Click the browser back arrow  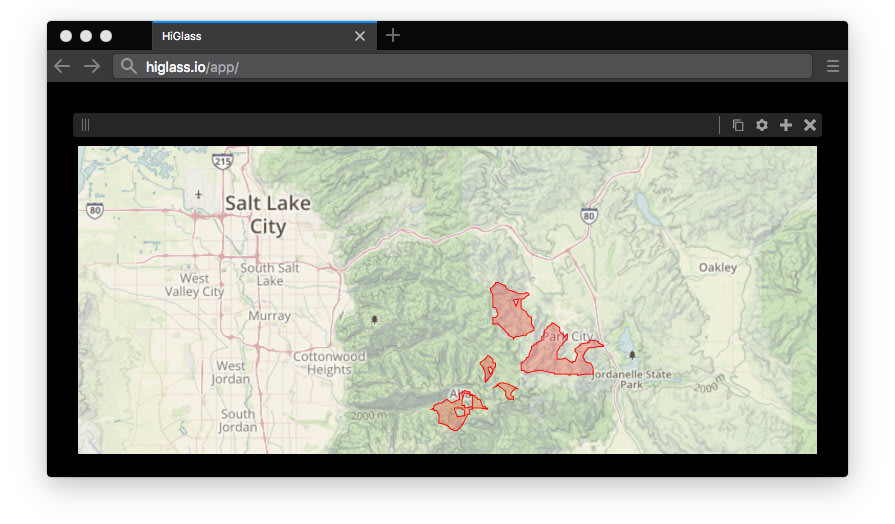[62, 67]
